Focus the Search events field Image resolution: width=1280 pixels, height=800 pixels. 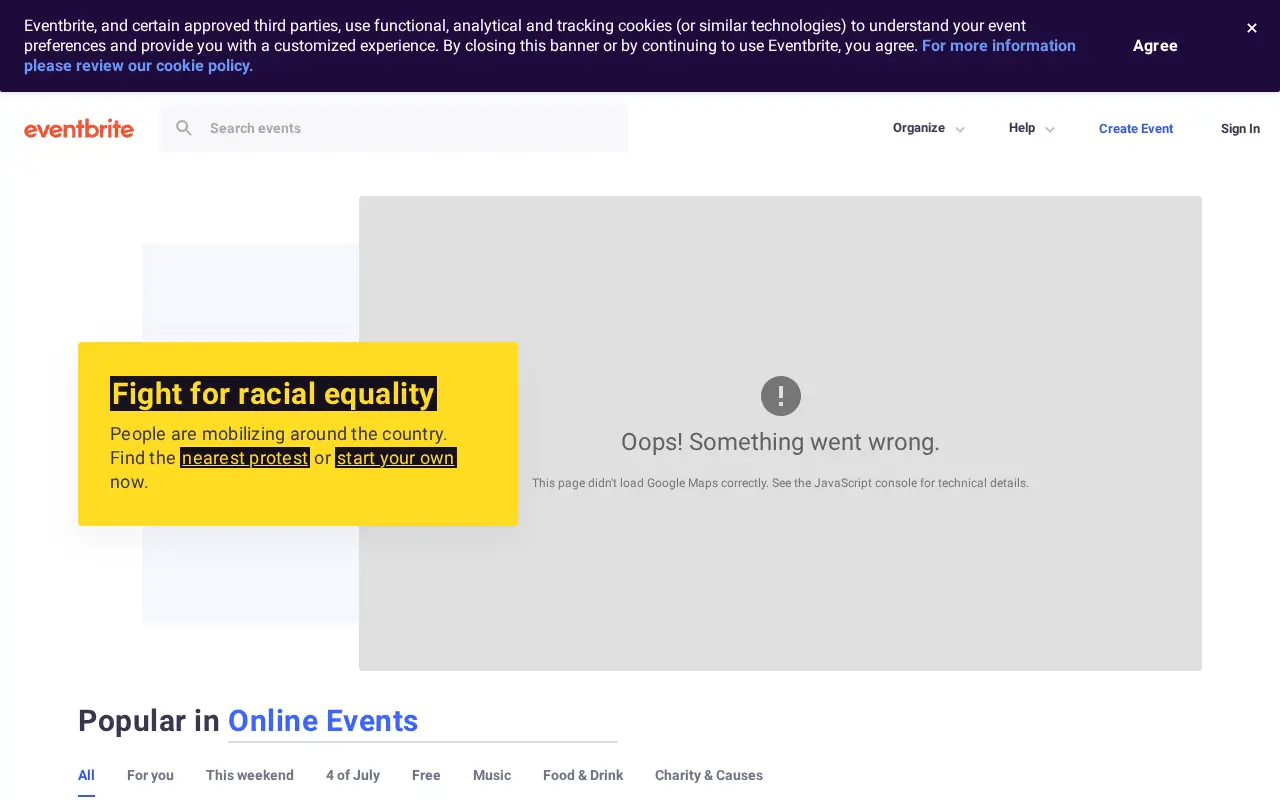pos(394,128)
